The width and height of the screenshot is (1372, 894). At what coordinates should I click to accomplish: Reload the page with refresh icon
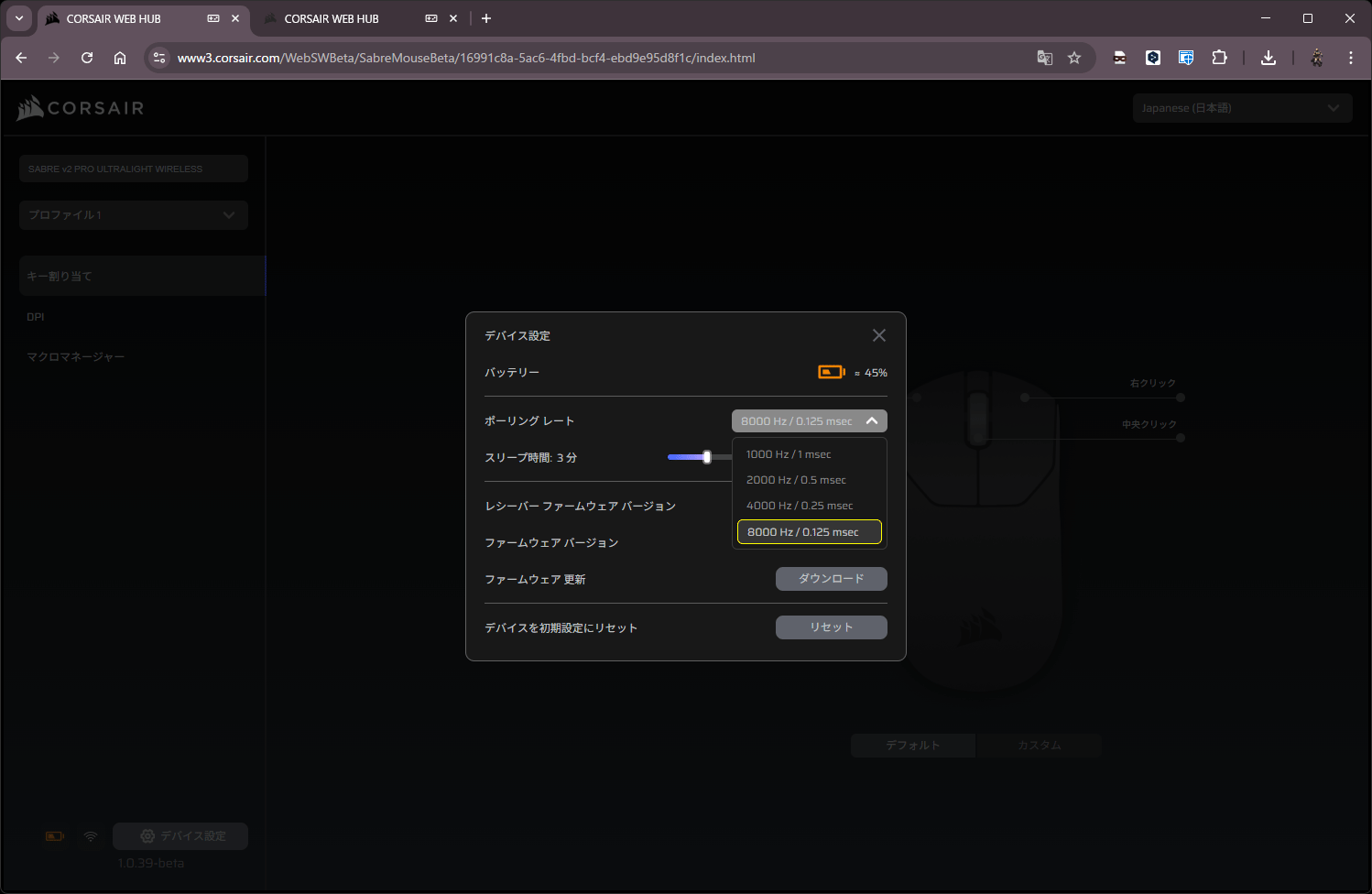coord(87,58)
